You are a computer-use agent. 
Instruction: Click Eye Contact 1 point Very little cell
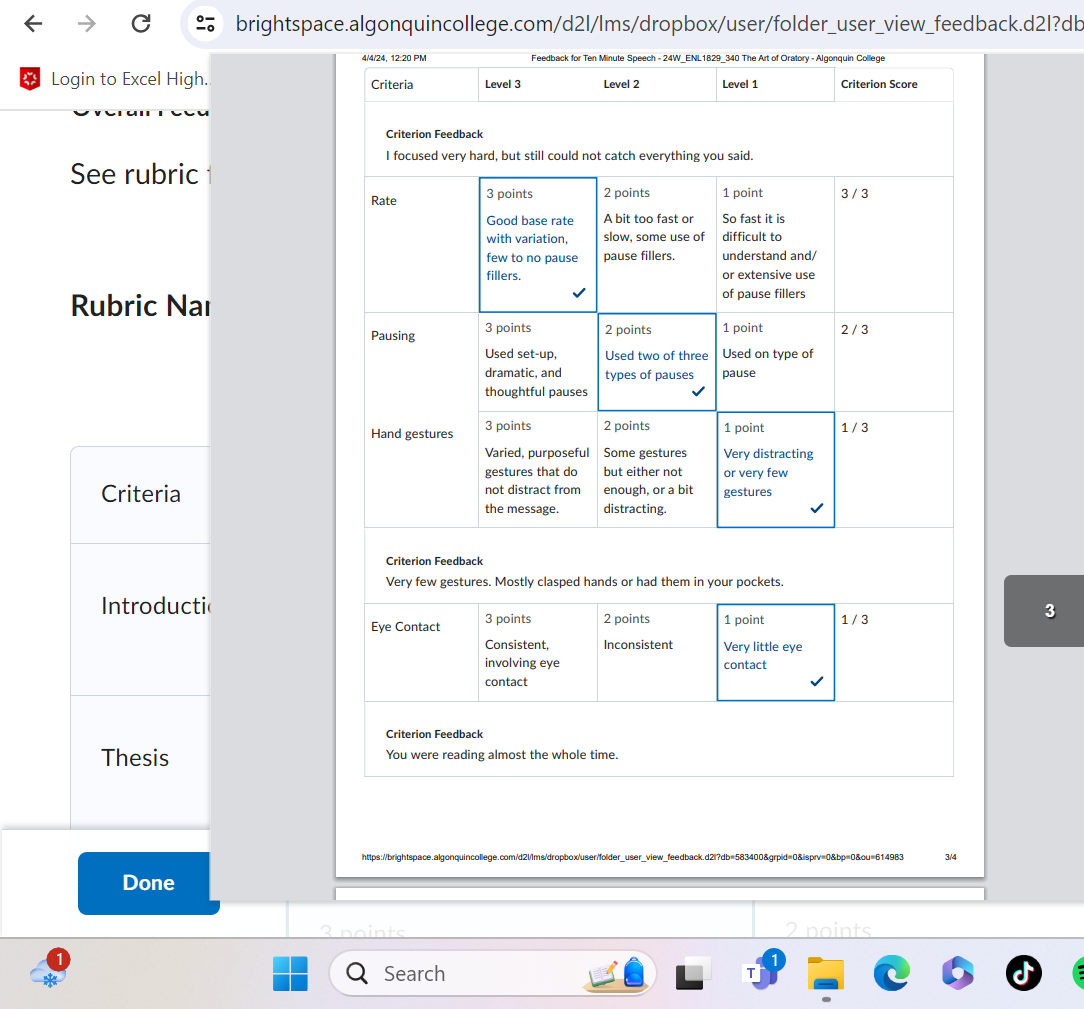[x=776, y=652]
